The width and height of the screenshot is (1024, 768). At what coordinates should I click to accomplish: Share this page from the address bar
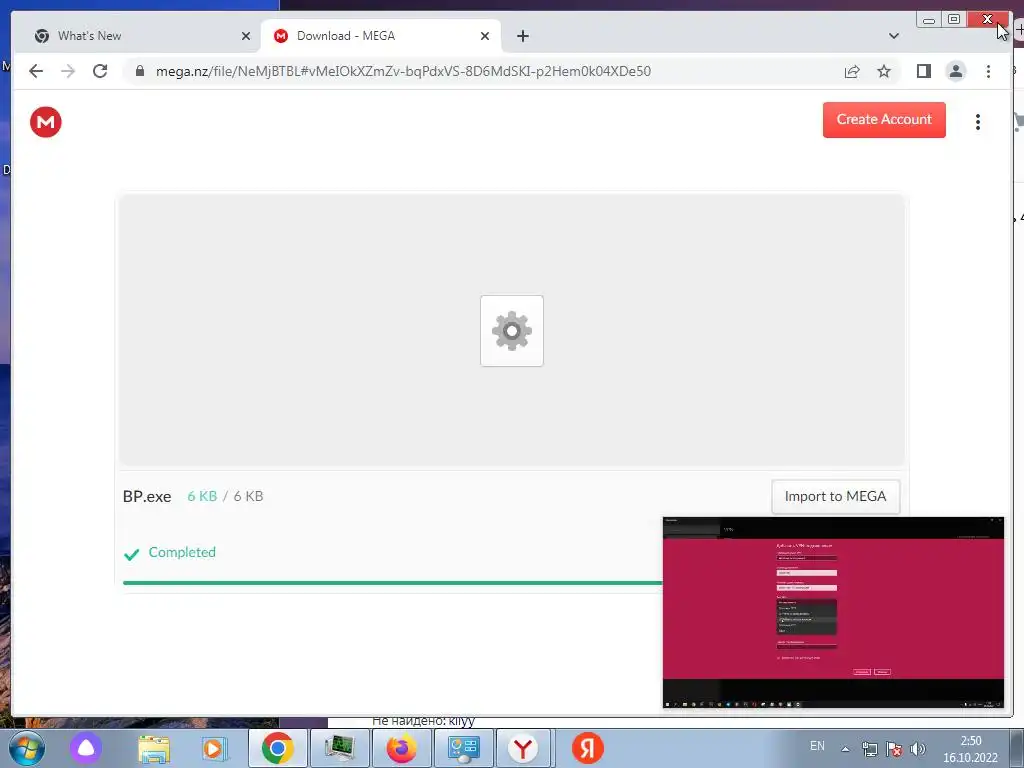click(x=852, y=71)
